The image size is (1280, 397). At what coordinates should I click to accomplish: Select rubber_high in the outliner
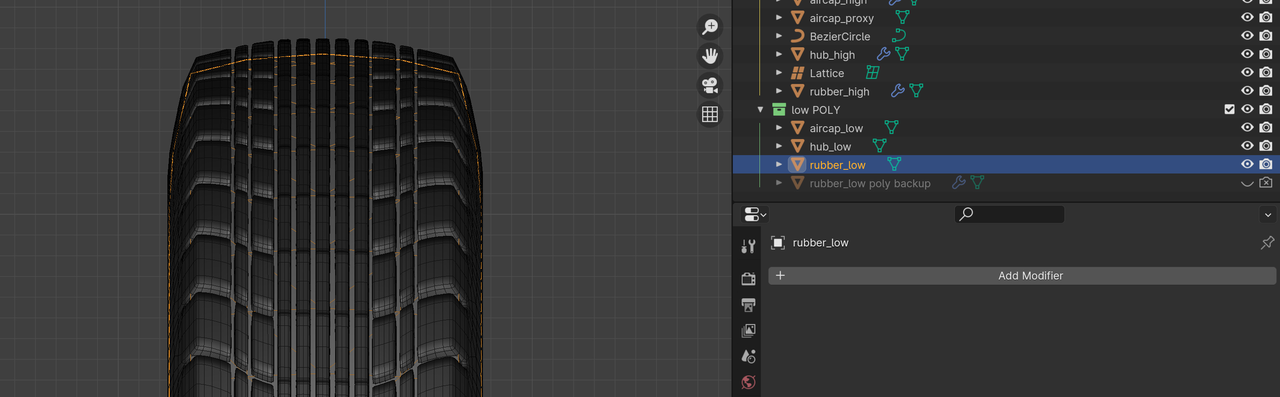point(839,91)
